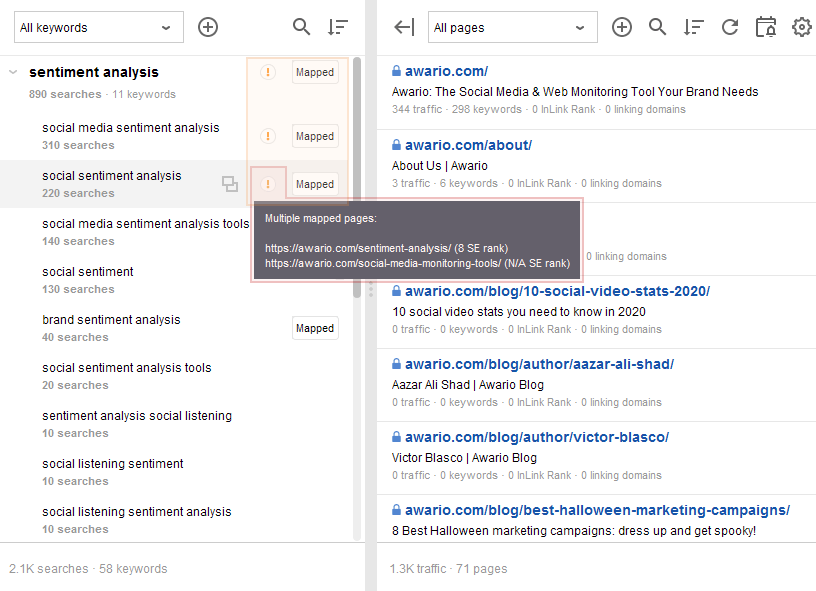The height and width of the screenshot is (591, 816).
Task: Click the 890 searches group summary
Action: (103, 94)
